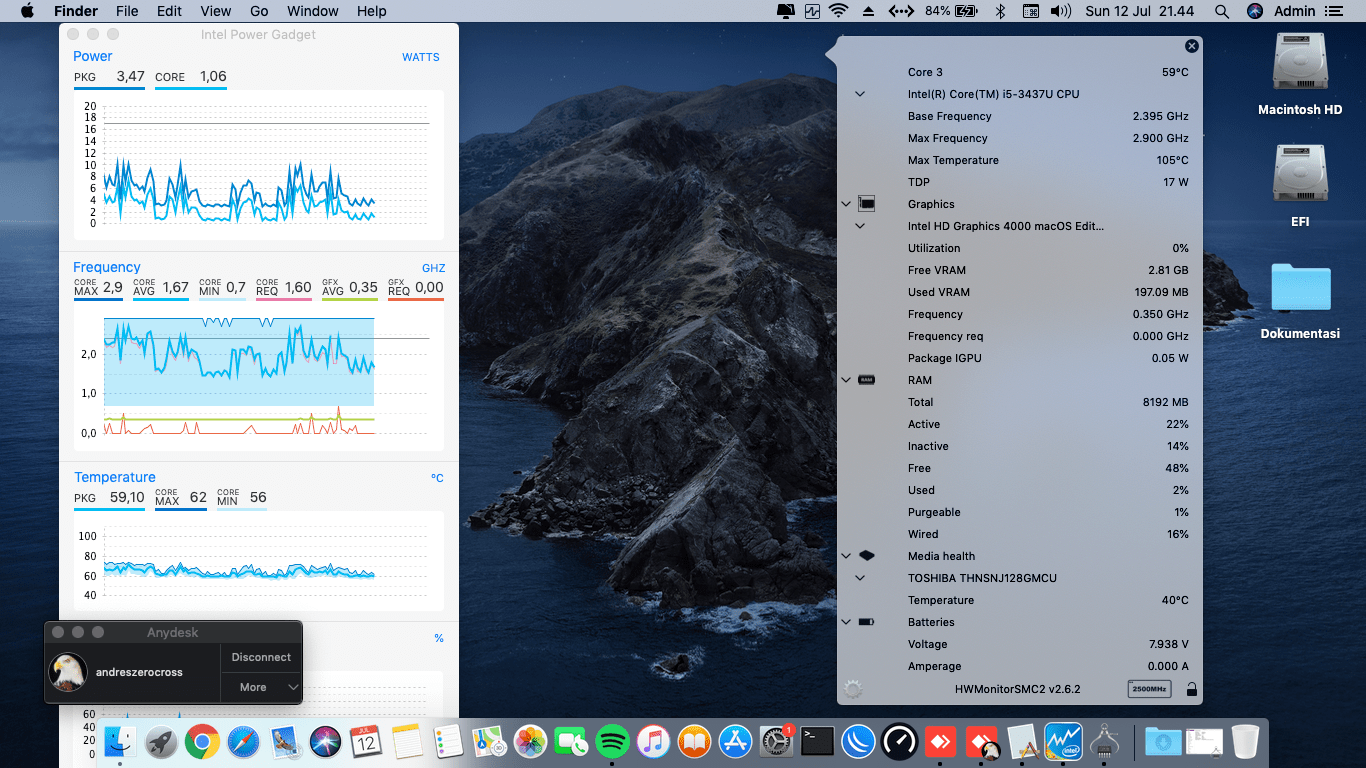1366x768 pixels.
Task: Open HWMonitorSMC2 settings gear
Action: point(853,689)
